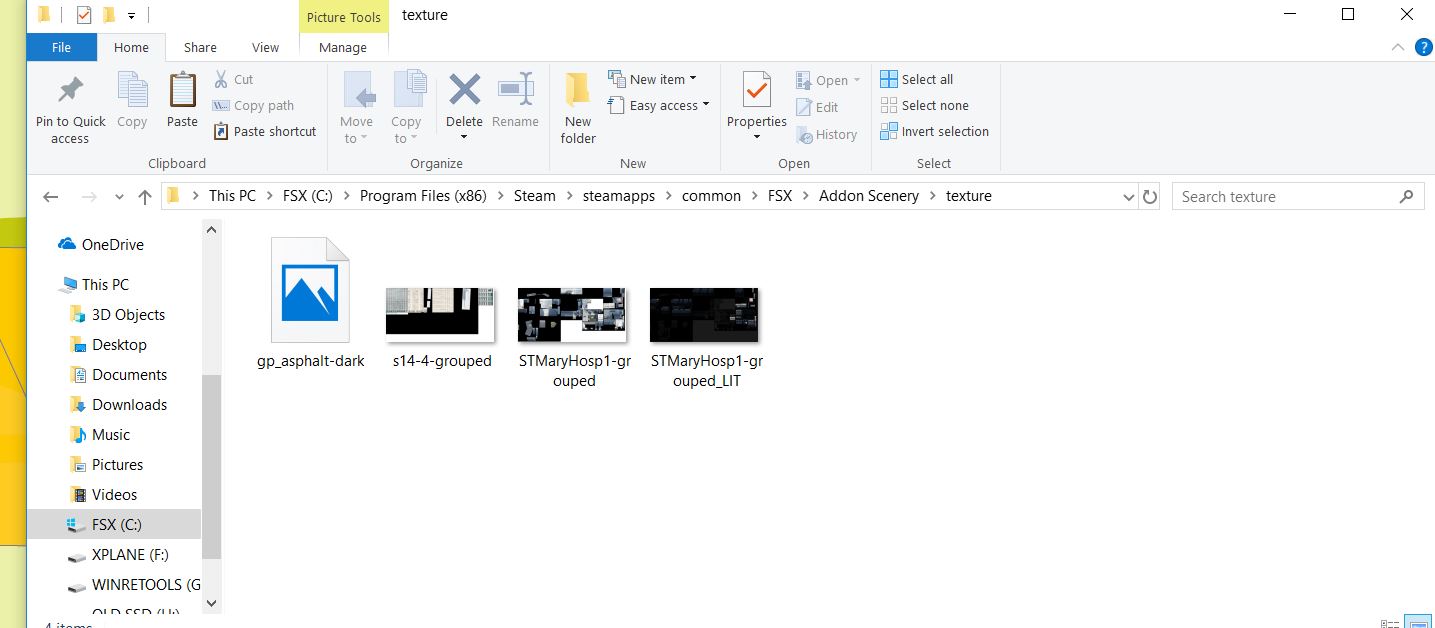Open the File menu tab
1435x628 pixels.
61,47
